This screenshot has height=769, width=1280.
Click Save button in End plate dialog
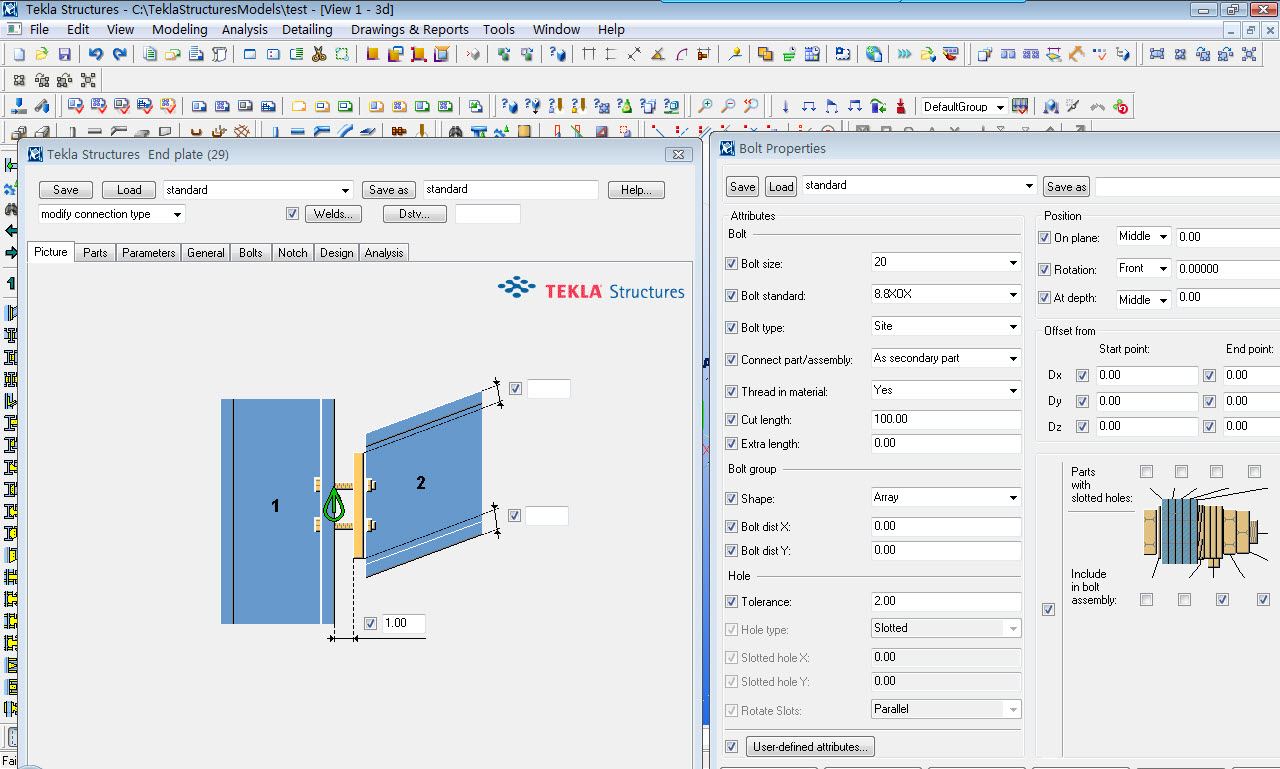[66, 190]
